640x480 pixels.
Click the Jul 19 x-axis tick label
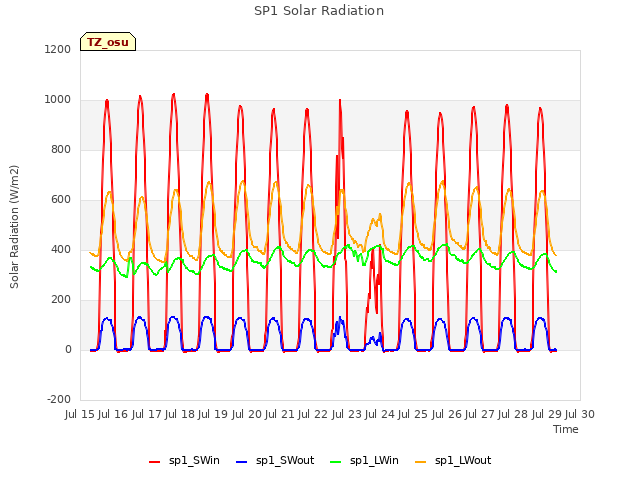[x=213, y=414]
